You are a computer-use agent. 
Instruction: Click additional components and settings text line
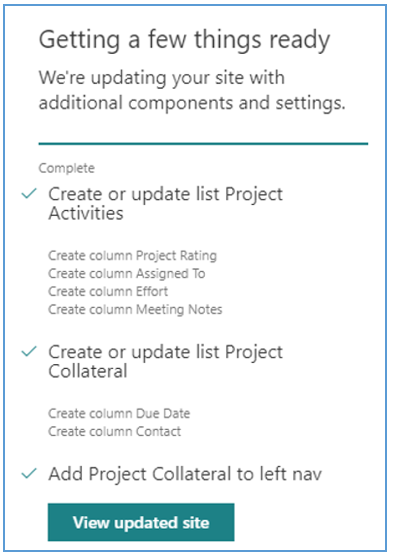(192, 103)
